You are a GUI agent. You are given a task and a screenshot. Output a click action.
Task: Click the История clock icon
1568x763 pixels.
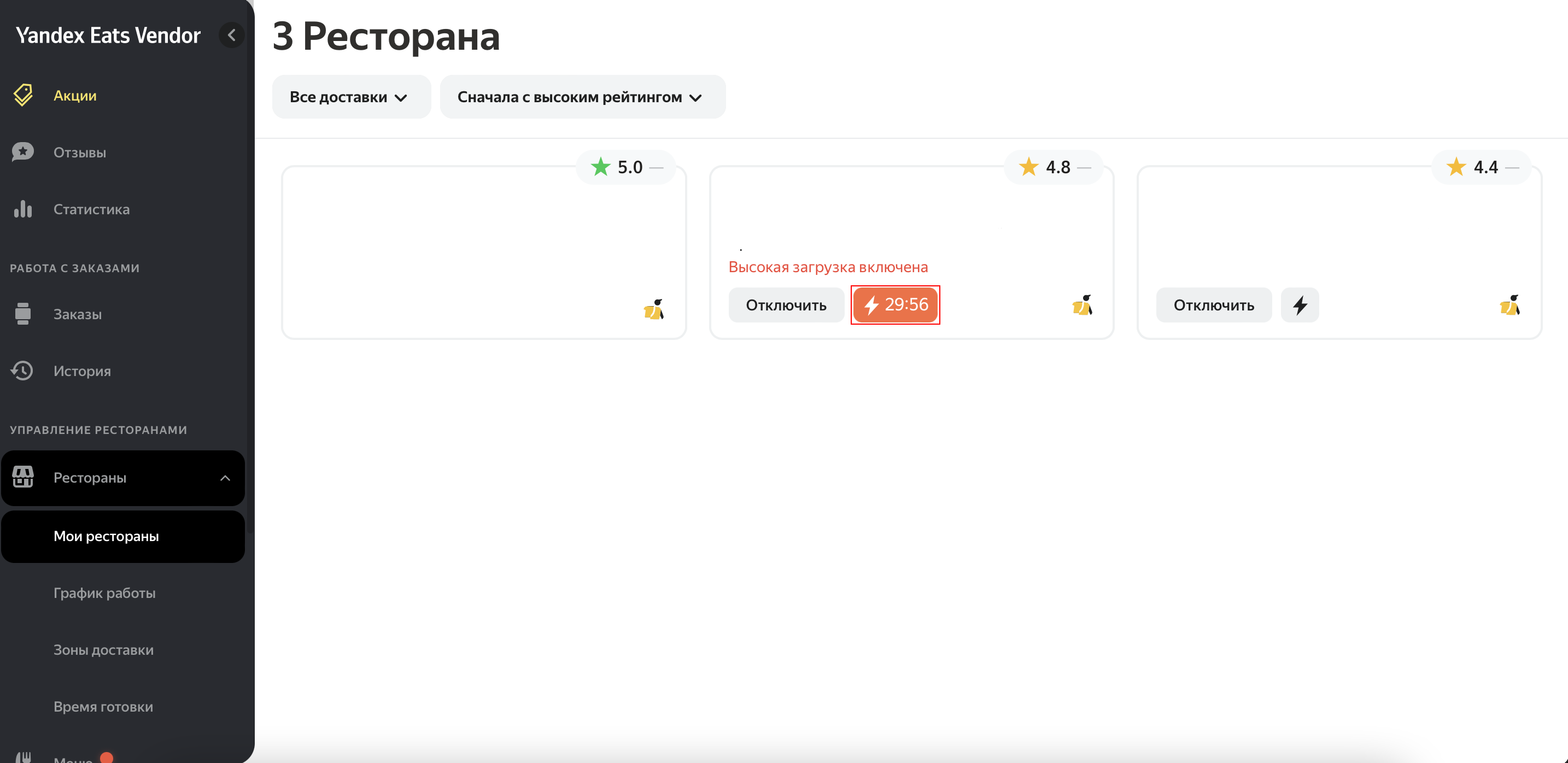(23, 371)
